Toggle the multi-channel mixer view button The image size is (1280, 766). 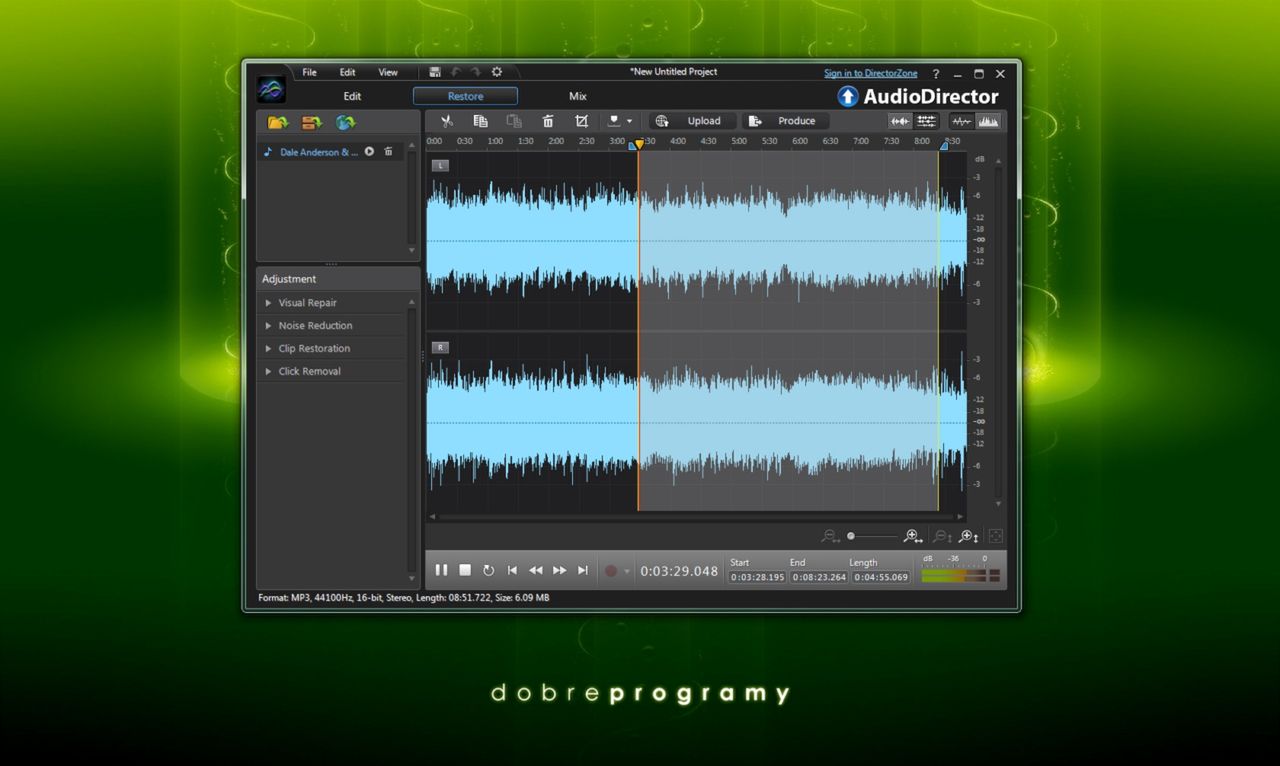(x=926, y=121)
